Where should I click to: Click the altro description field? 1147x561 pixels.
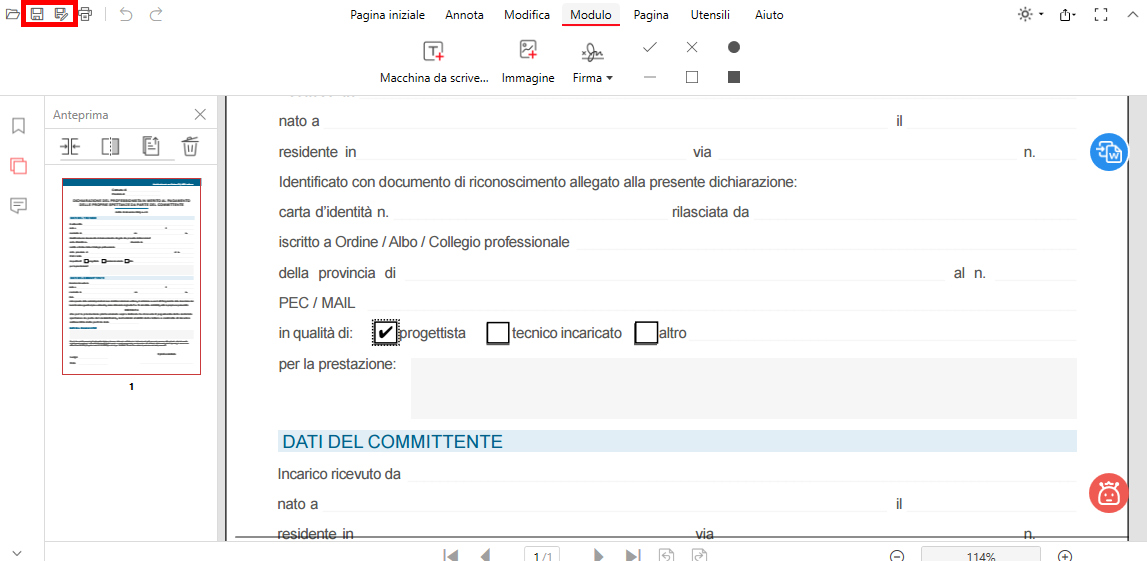point(884,333)
